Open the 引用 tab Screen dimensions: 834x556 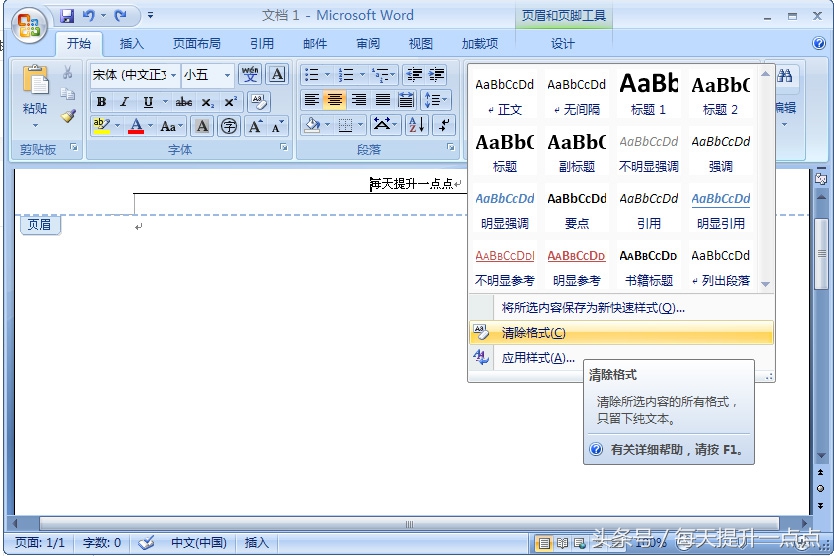pyautogui.click(x=262, y=44)
